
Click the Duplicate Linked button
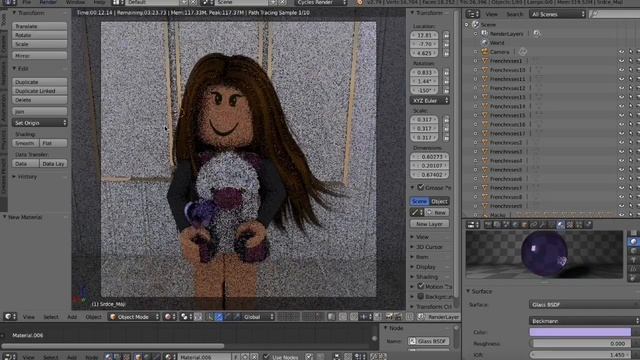[40, 91]
